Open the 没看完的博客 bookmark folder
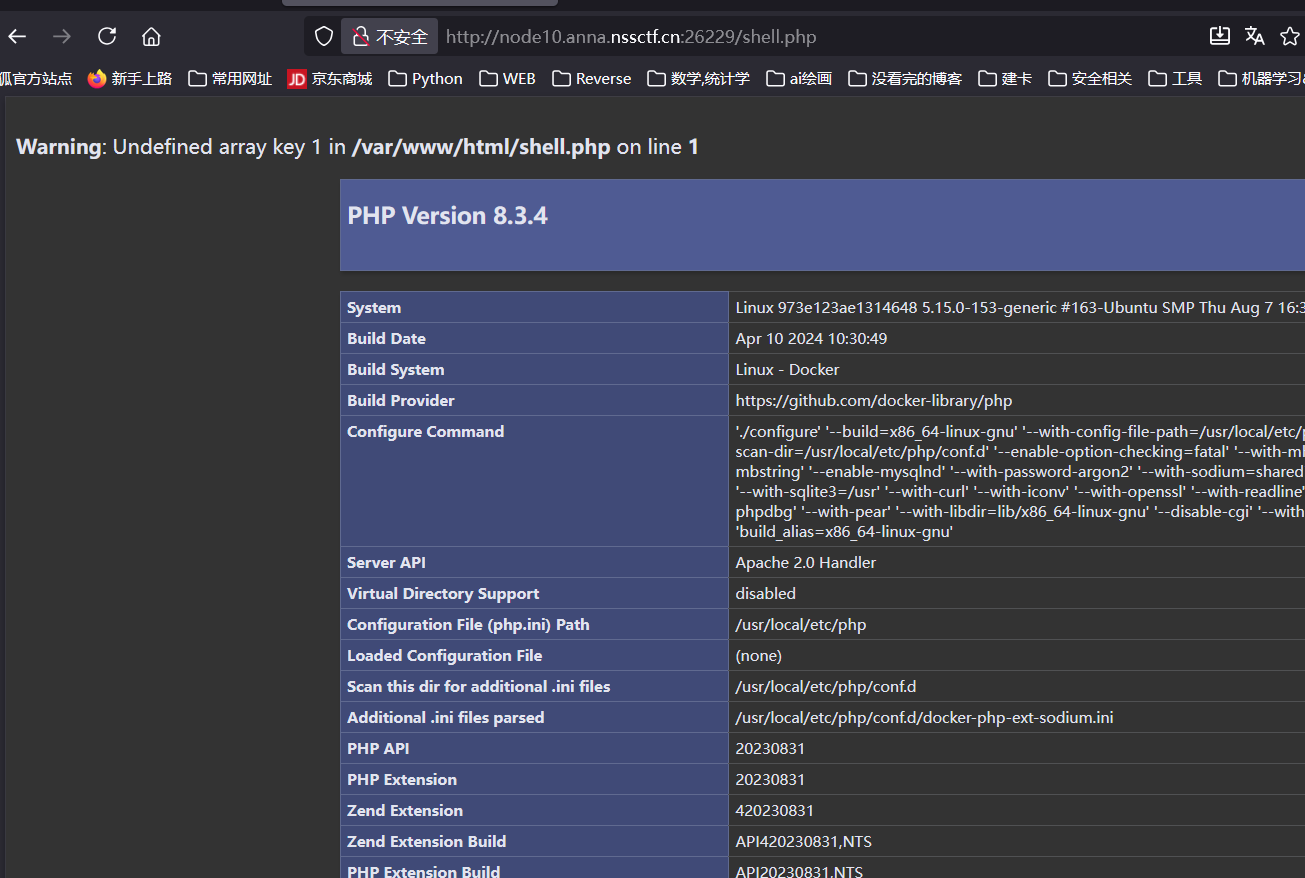 point(905,78)
